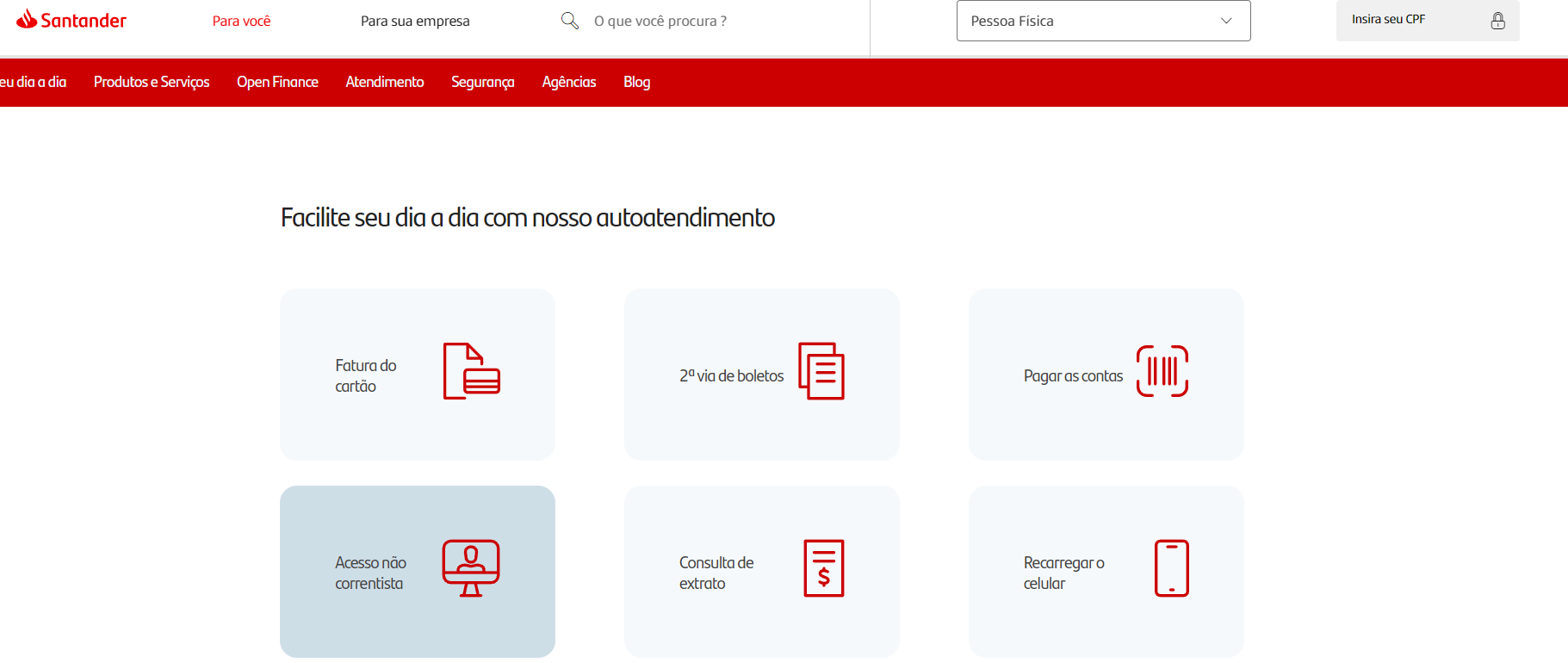Click the chevron arrow in Pessoa Física selector
The width and height of the screenshot is (1568, 663).
[x=1226, y=21]
